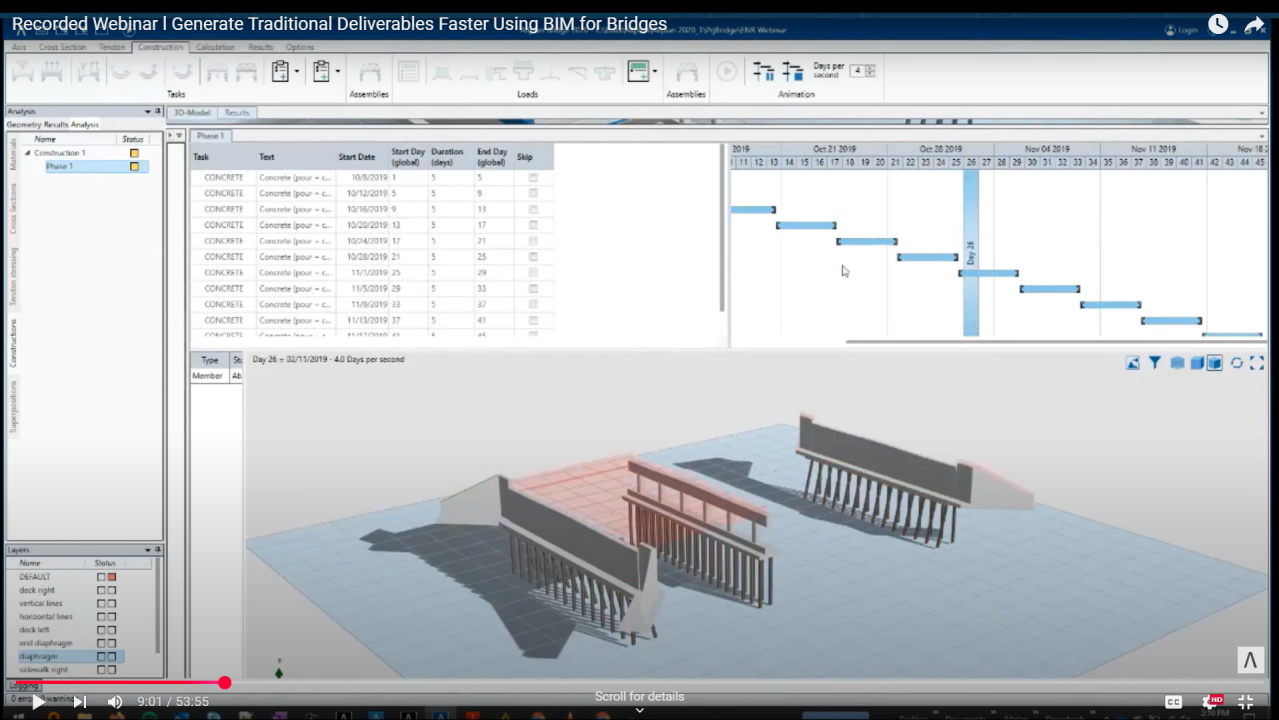Open the Results tab beside 3D-Model
The image size is (1279, 720).
click(x=237, y=113)
